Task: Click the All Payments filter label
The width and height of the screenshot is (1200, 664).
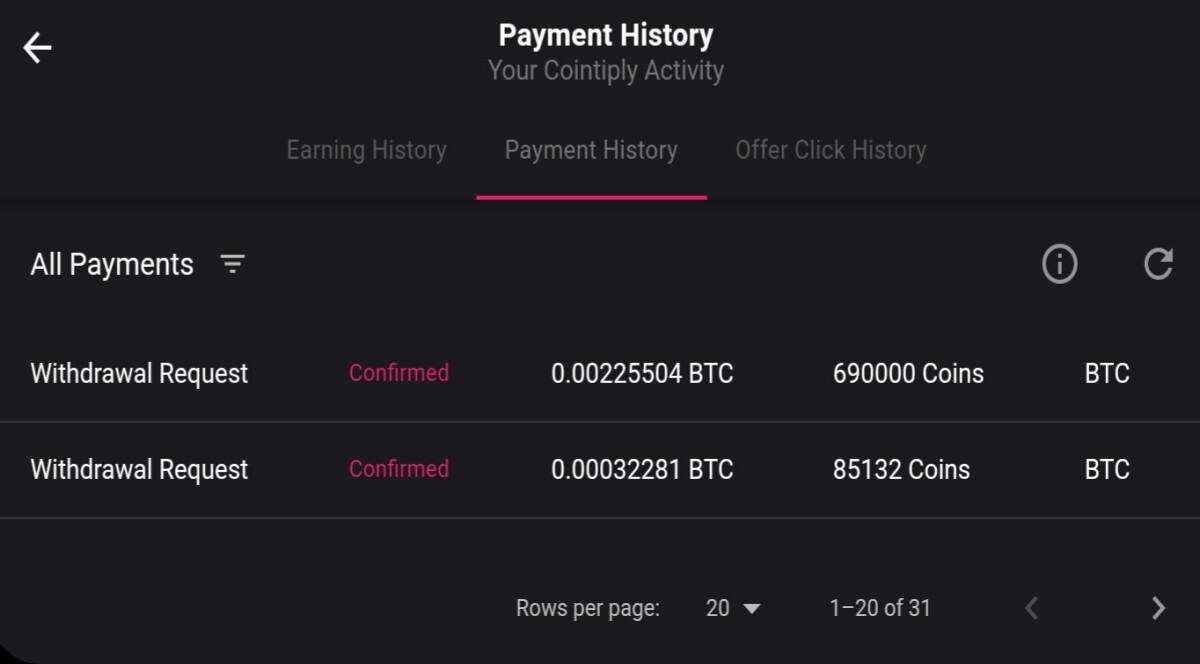Action: 112,264
